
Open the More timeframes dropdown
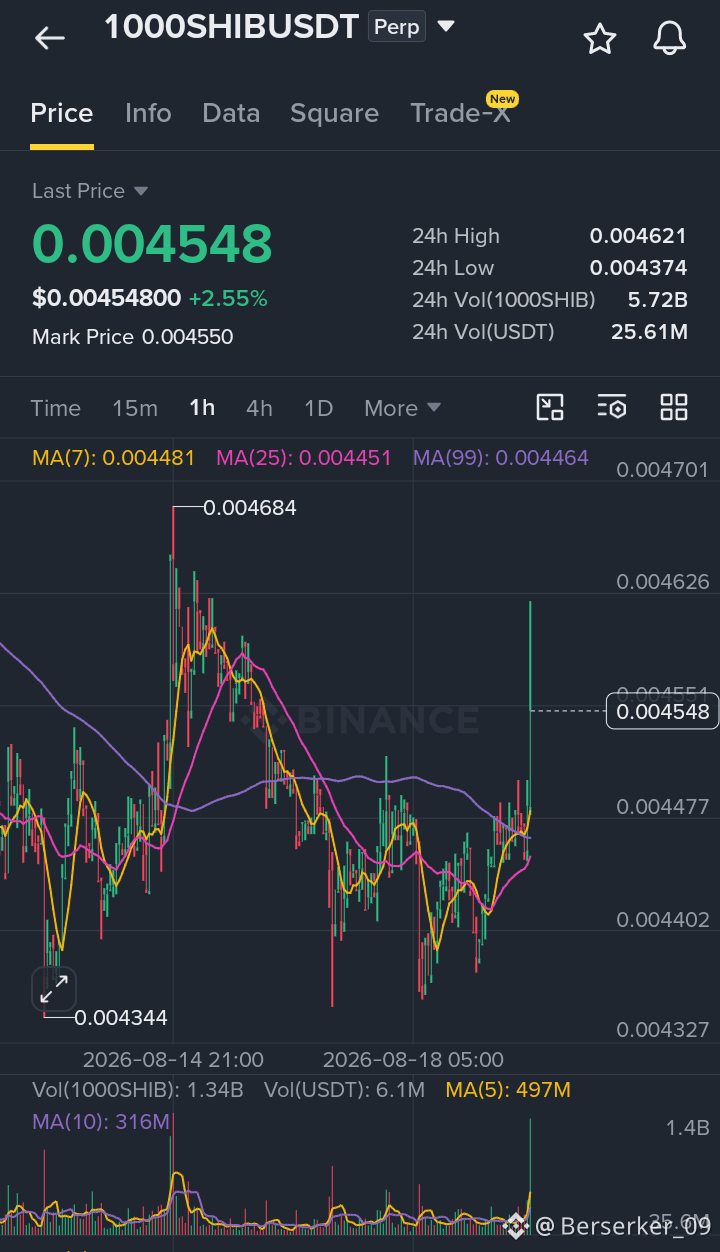pos(402,408)
